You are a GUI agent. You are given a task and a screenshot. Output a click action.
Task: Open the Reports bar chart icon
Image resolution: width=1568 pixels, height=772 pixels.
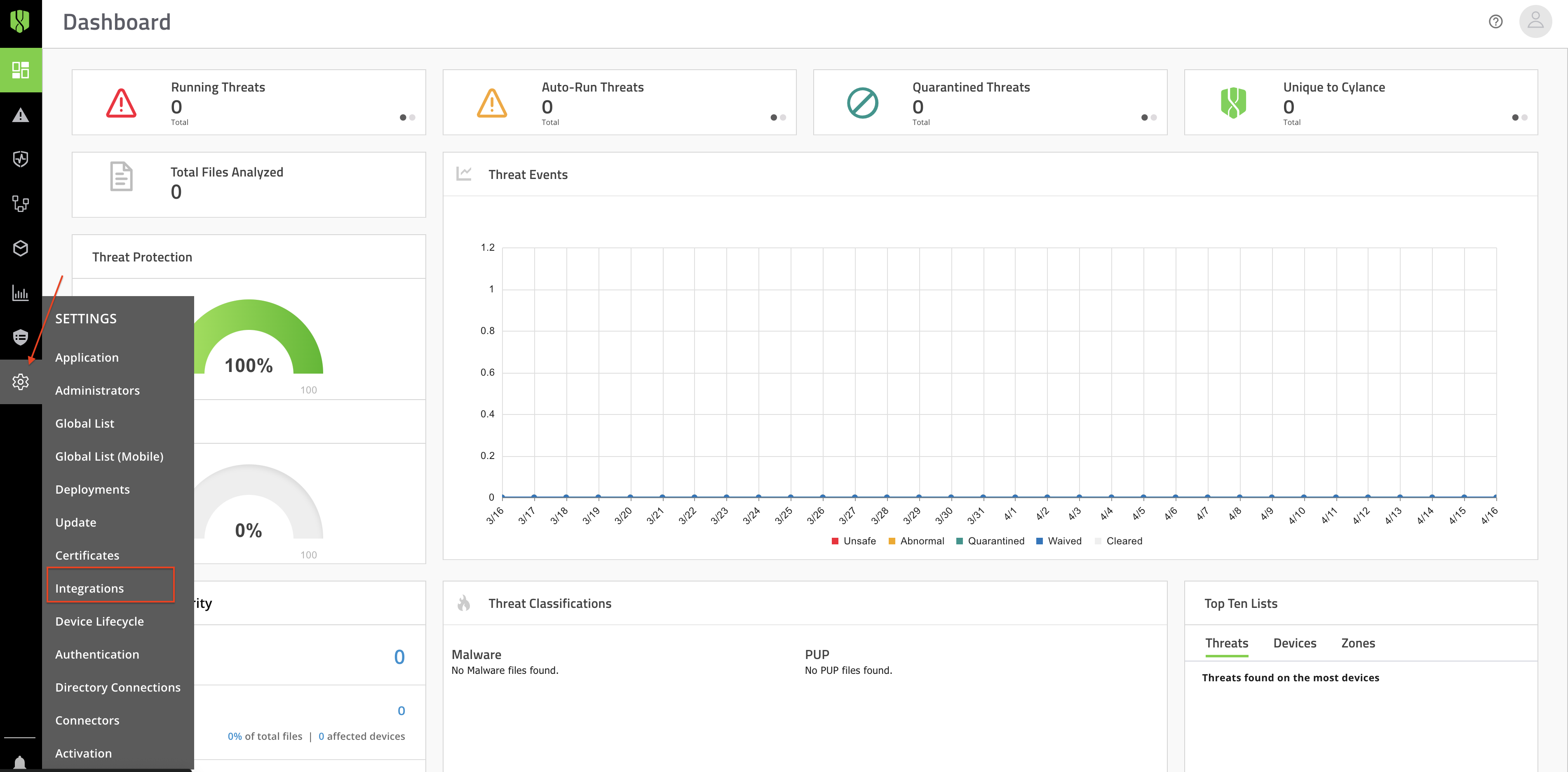(21, 293)
